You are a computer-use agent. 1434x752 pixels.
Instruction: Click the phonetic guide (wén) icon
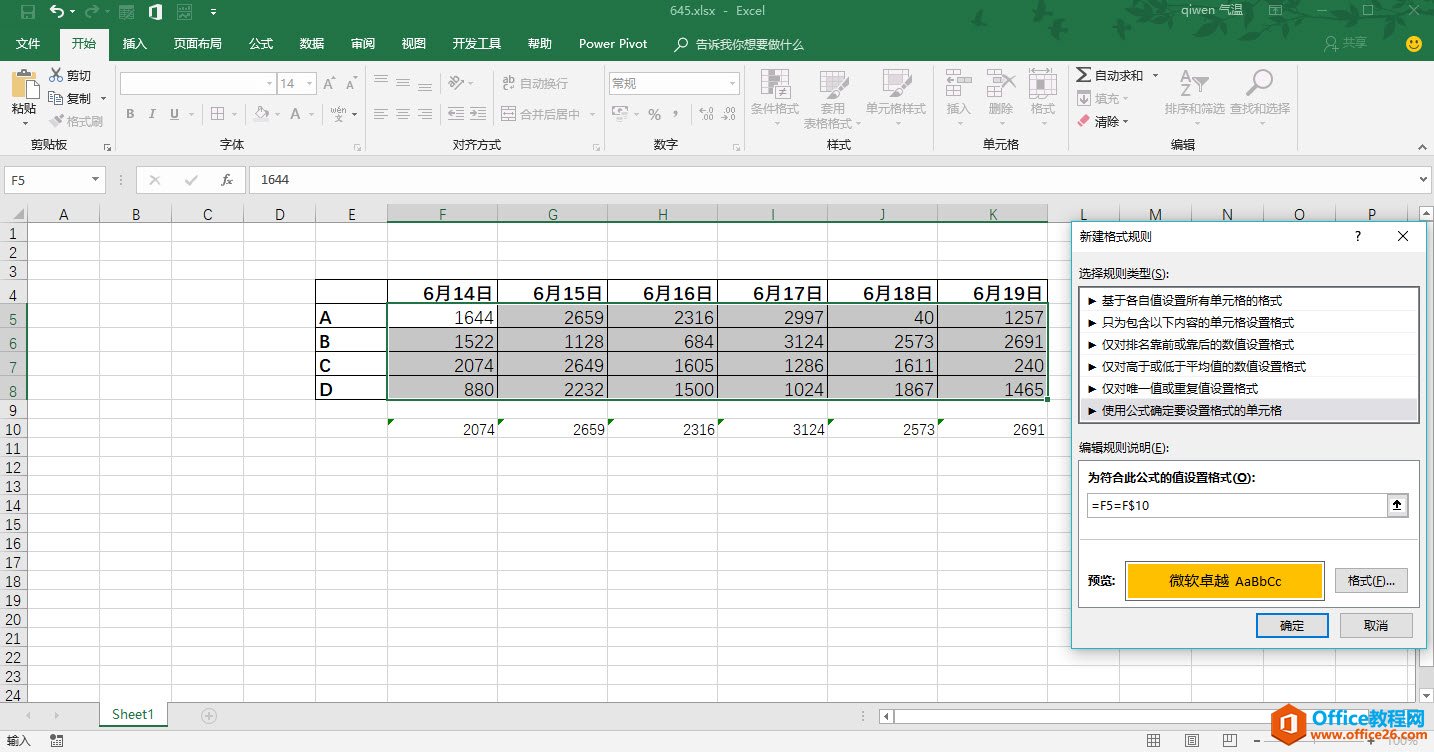point(338,114)
